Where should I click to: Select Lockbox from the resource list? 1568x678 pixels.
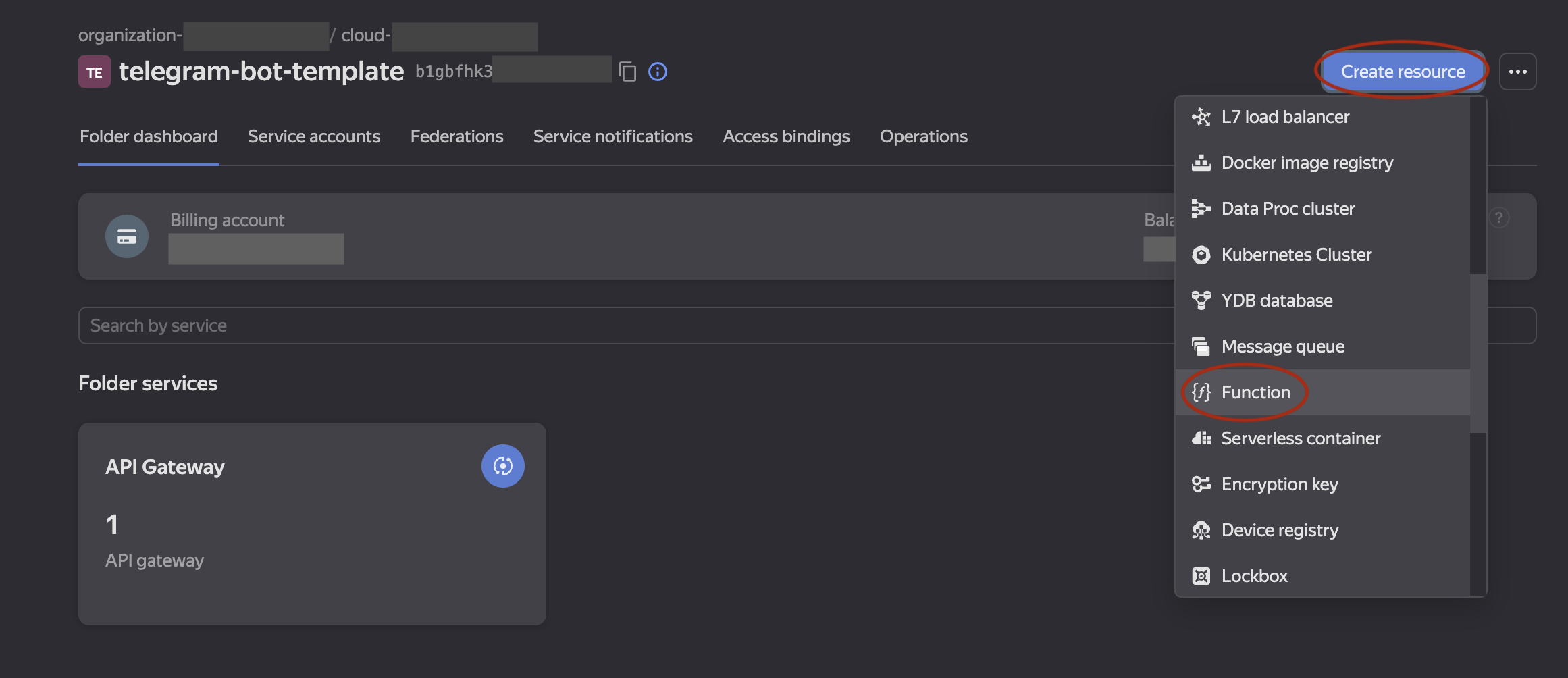[x=1323, y=576]
